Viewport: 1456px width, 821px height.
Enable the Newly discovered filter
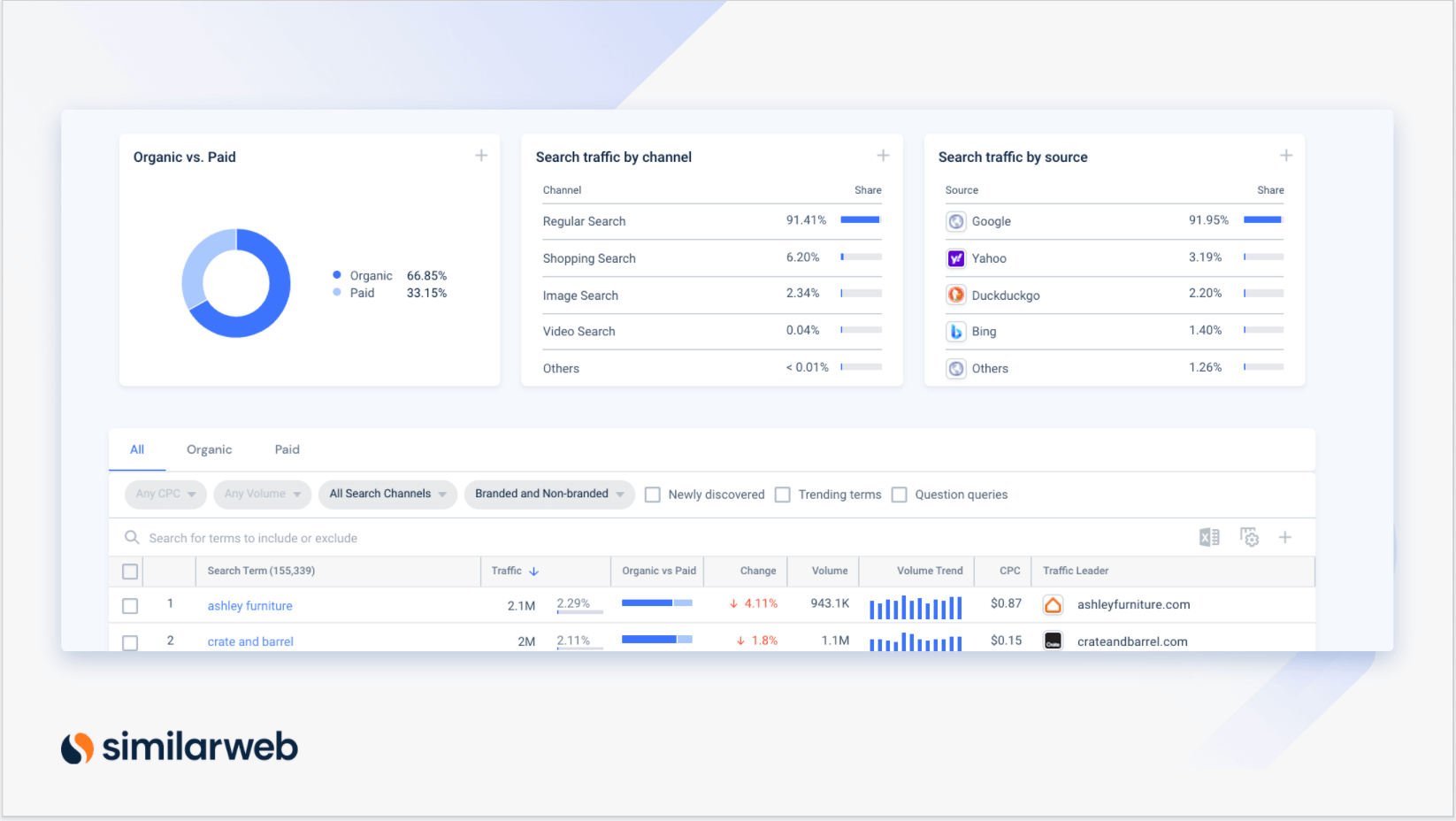pos(653,494)
